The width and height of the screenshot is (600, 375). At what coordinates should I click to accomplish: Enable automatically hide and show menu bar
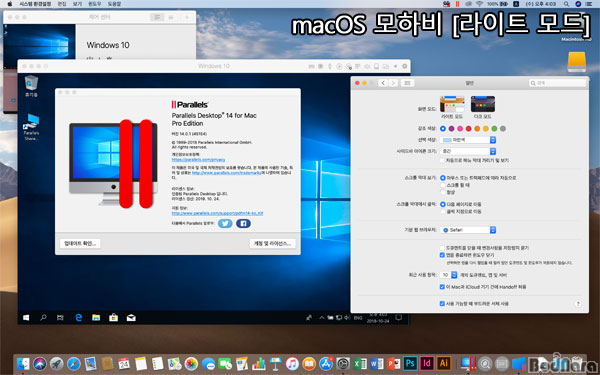(442, 161)
